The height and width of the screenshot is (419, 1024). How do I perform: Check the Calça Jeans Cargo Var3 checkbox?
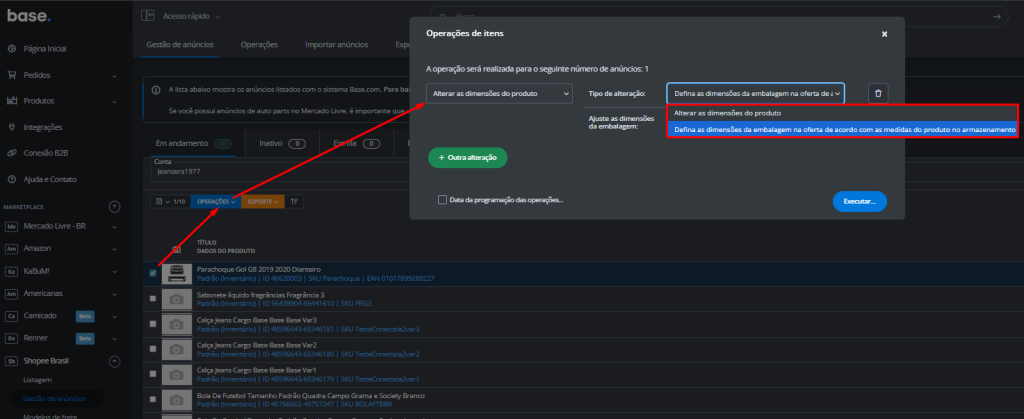click(153, 324)
